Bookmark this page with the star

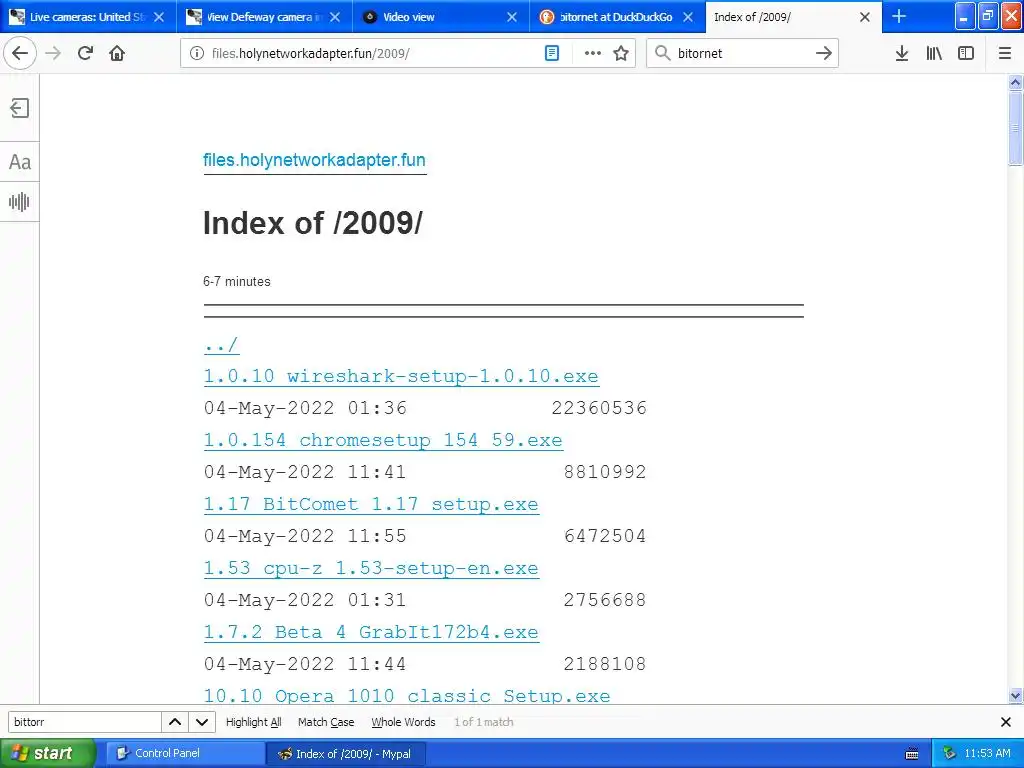coord(621,54)
